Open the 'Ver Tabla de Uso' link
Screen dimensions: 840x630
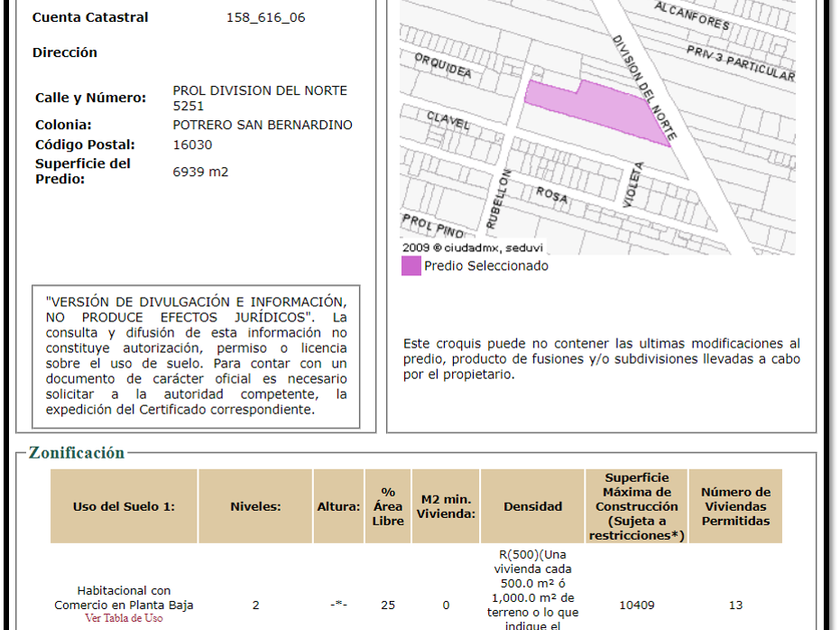coord(124,618)
